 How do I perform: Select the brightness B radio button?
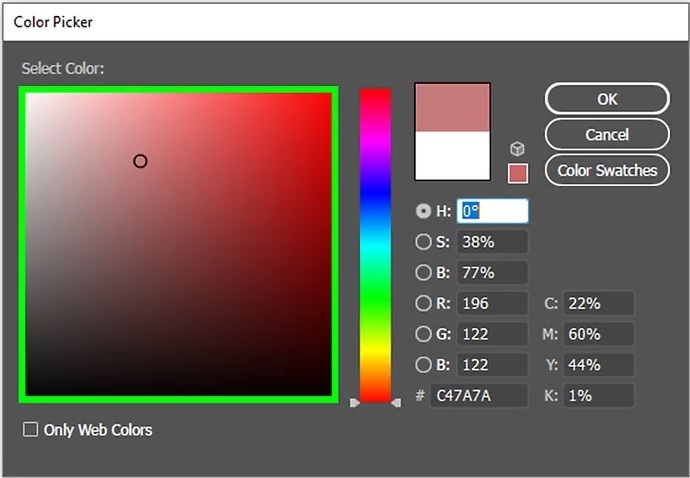(x=423, y=273)
